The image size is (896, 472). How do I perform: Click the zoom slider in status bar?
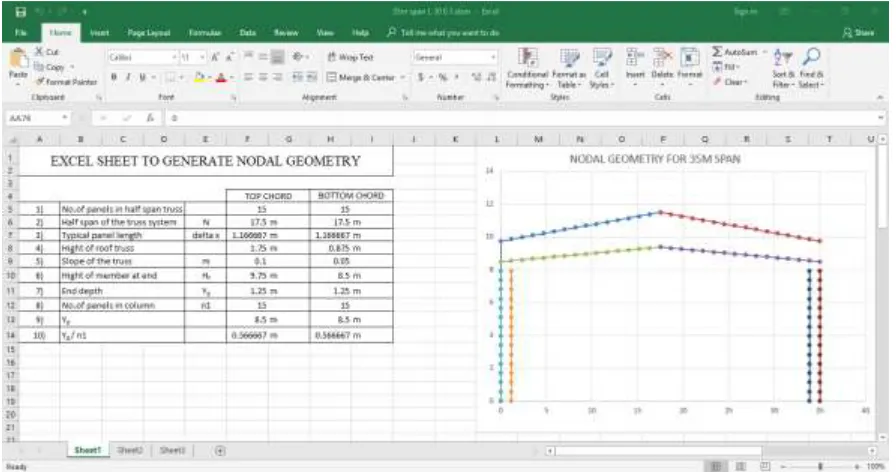(x=821, y=466)
